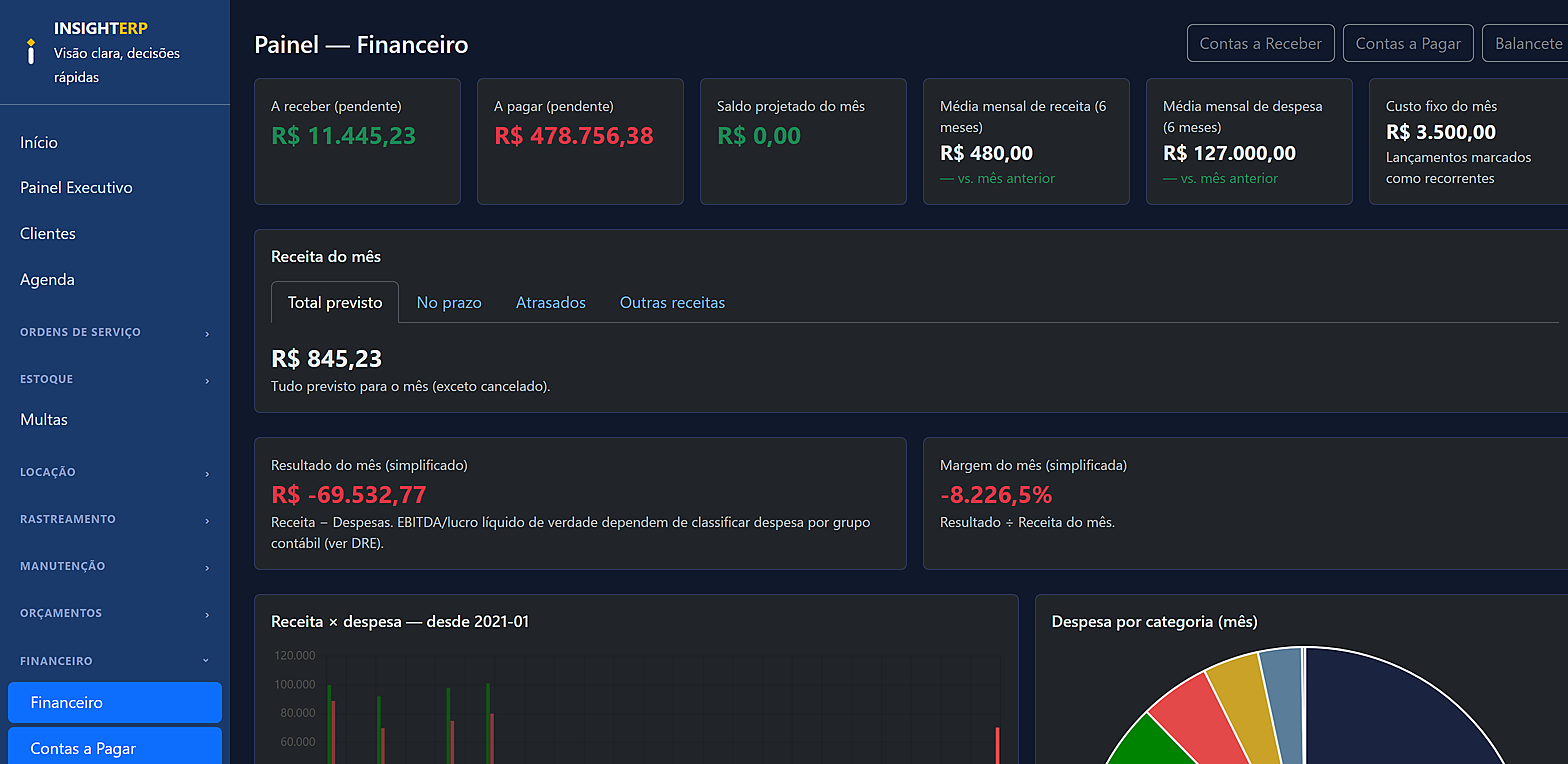
Task: Open Painel Executivo in sidebar
Action: [76, 188]
